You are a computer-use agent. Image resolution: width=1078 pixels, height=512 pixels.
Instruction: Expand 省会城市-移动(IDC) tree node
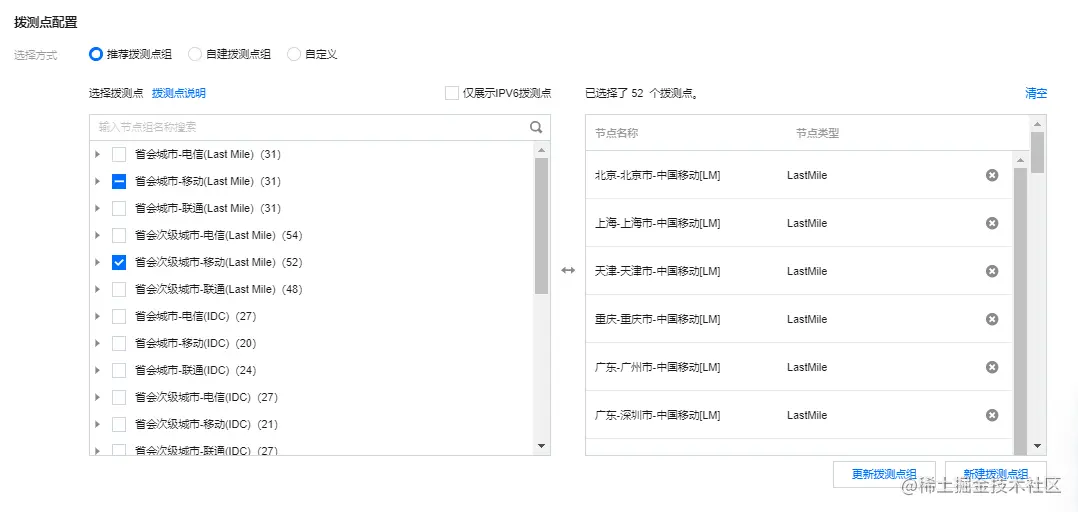(x=97, y=343)
